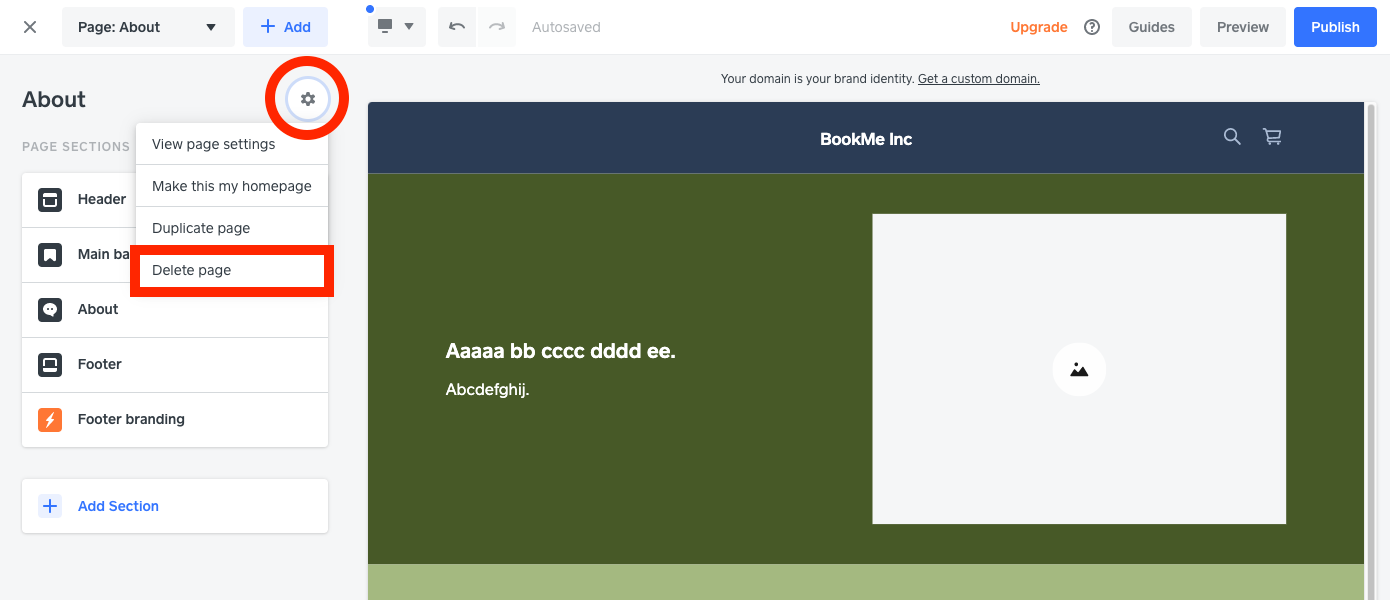
Task: Open the Guides button
Action: coord(1152,27)
